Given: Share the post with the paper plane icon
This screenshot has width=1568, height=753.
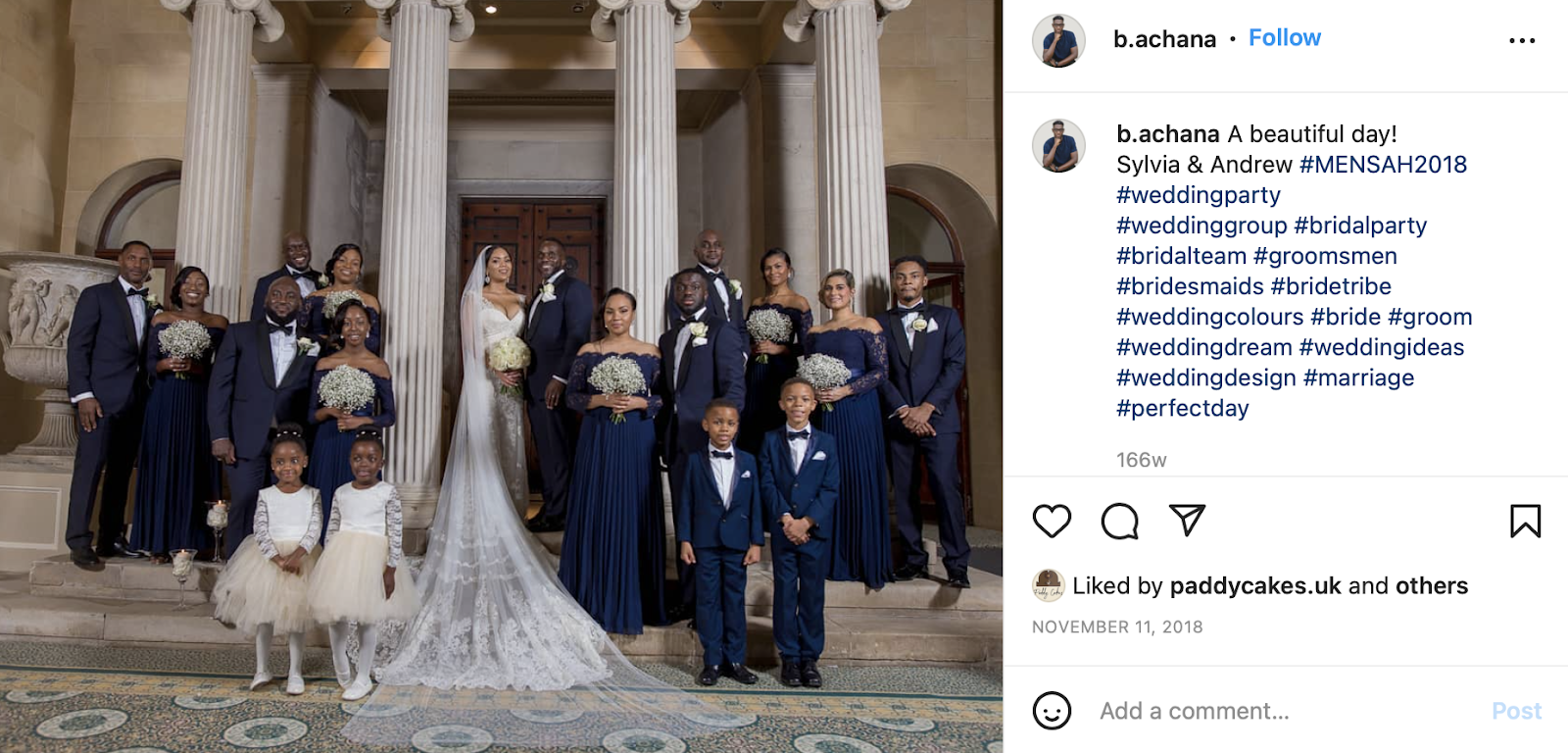Looking at the screenshot, I should [x=1187, y=521].
